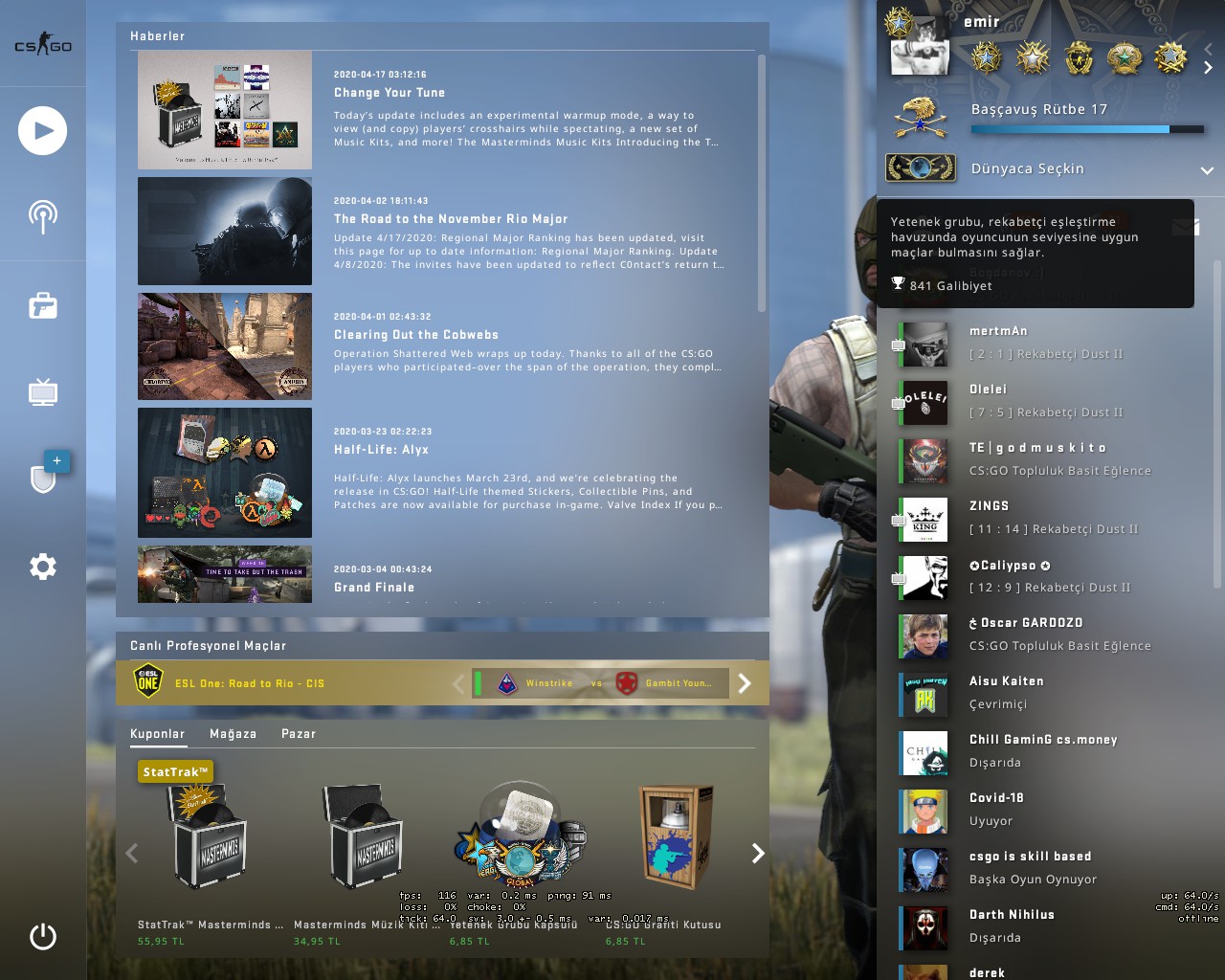Click the Change Your Tune news thumbnail
Image resolution: width=1225 pixels, height=980 pixels.
[x=225, y=110]
